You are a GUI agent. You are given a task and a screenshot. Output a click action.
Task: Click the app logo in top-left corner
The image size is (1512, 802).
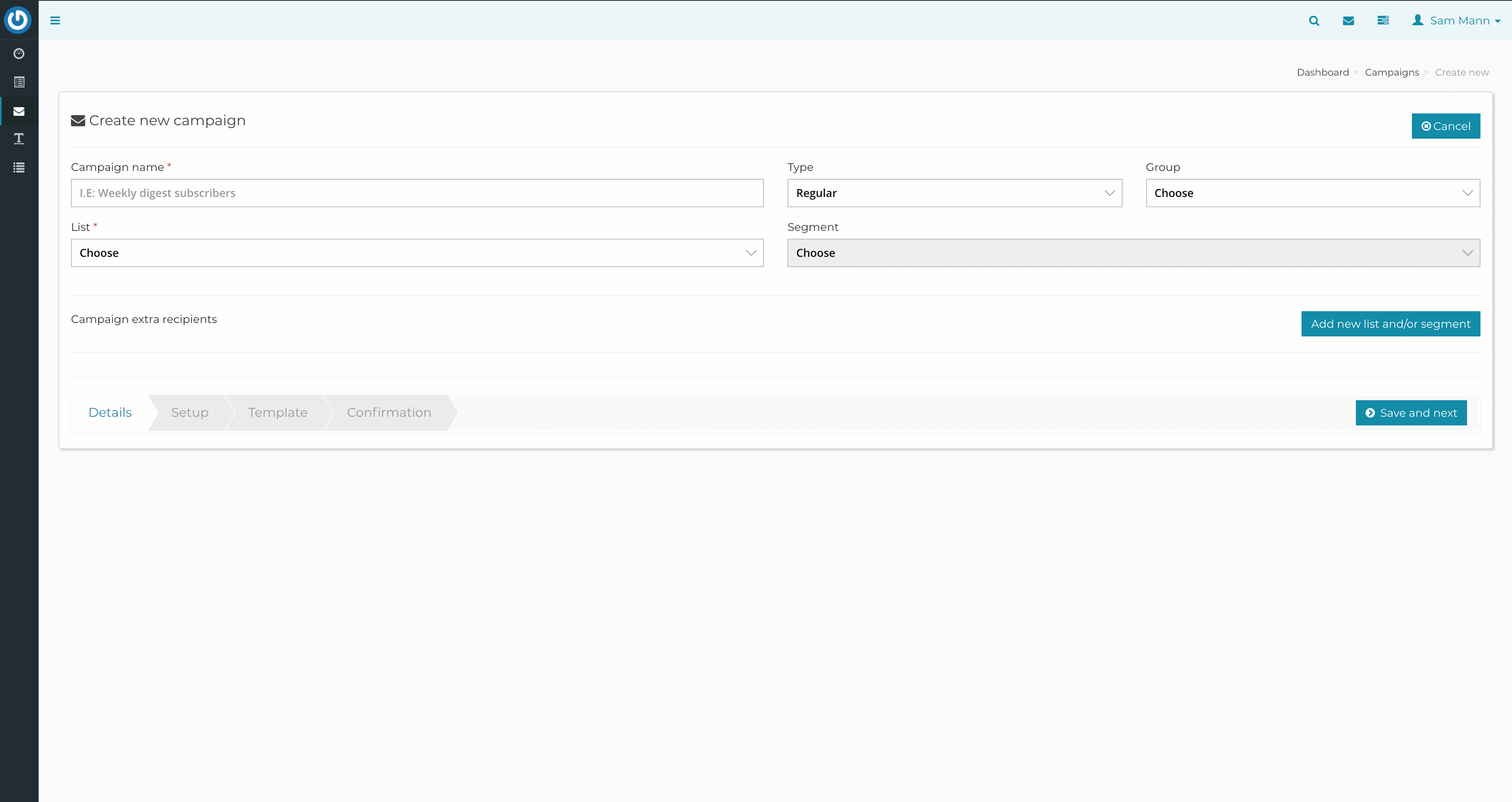[18, 20]
